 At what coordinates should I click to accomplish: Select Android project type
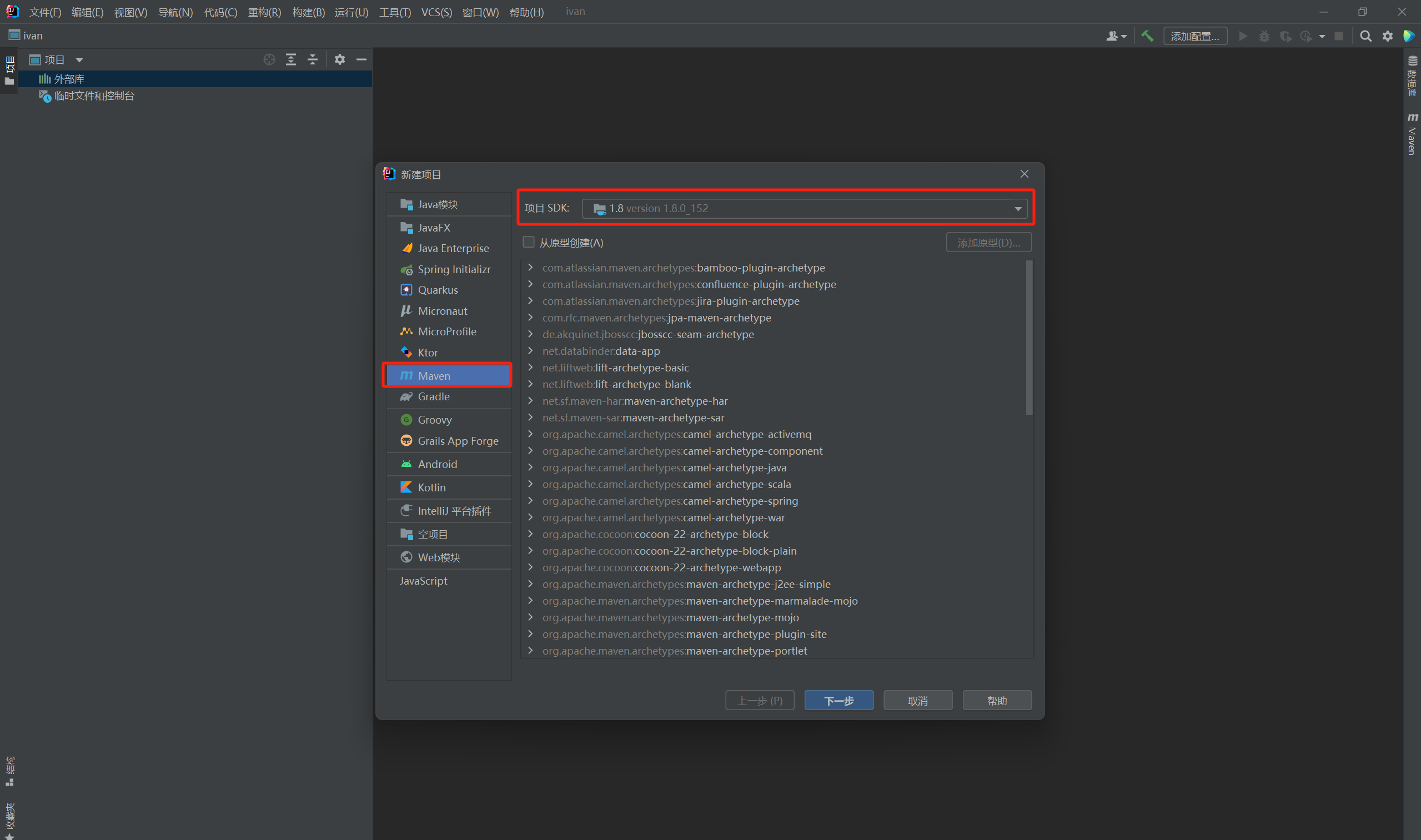point(449,464)
